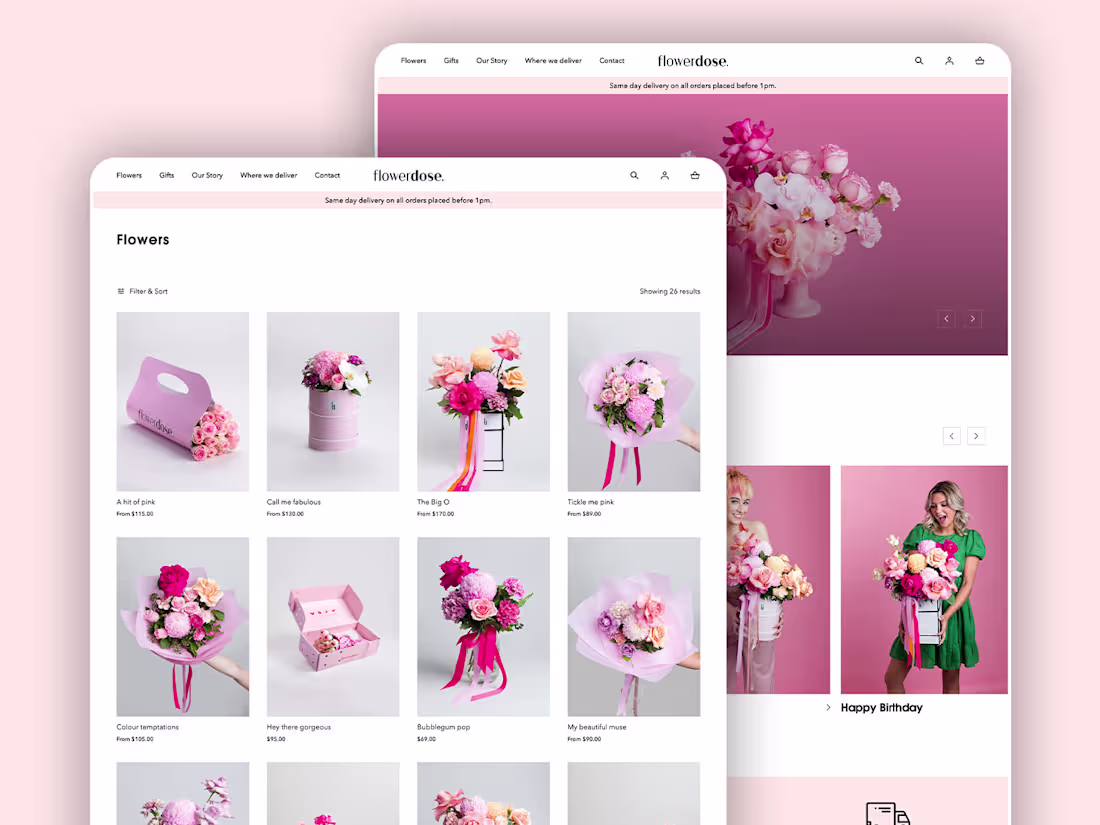
Task: Open account icon in the front window
Action: (664, 175)
